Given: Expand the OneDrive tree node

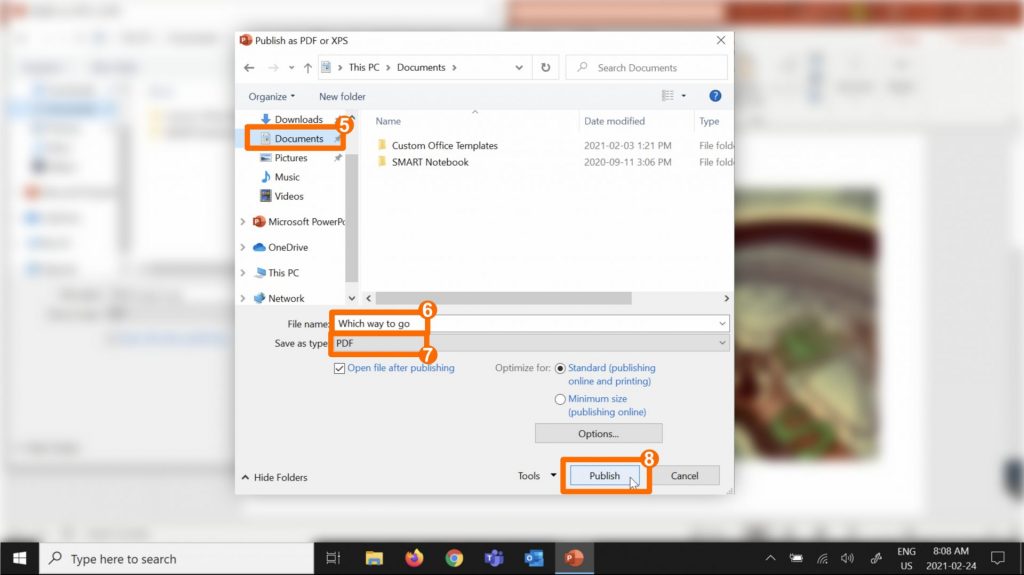Looking at the screenshot, I should pyautogui.click(x=243, y=247).
